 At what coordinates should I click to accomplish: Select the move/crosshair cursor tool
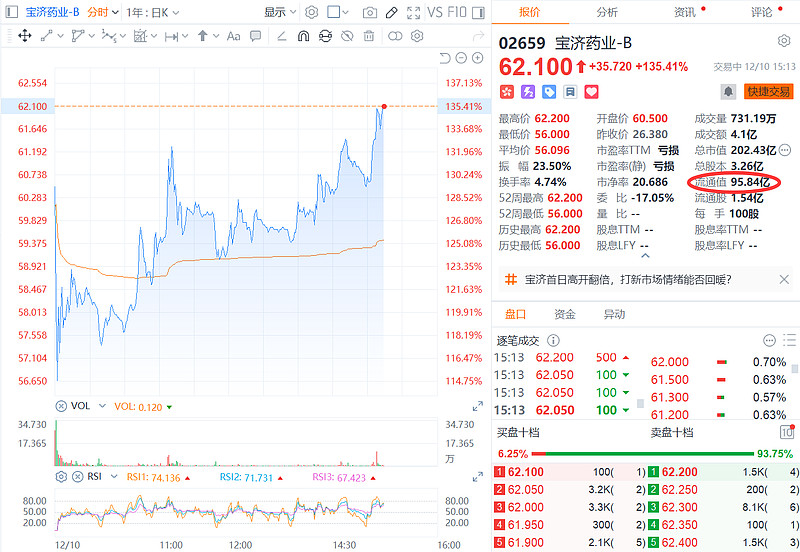pyautogui.click(x=24, y=36)
